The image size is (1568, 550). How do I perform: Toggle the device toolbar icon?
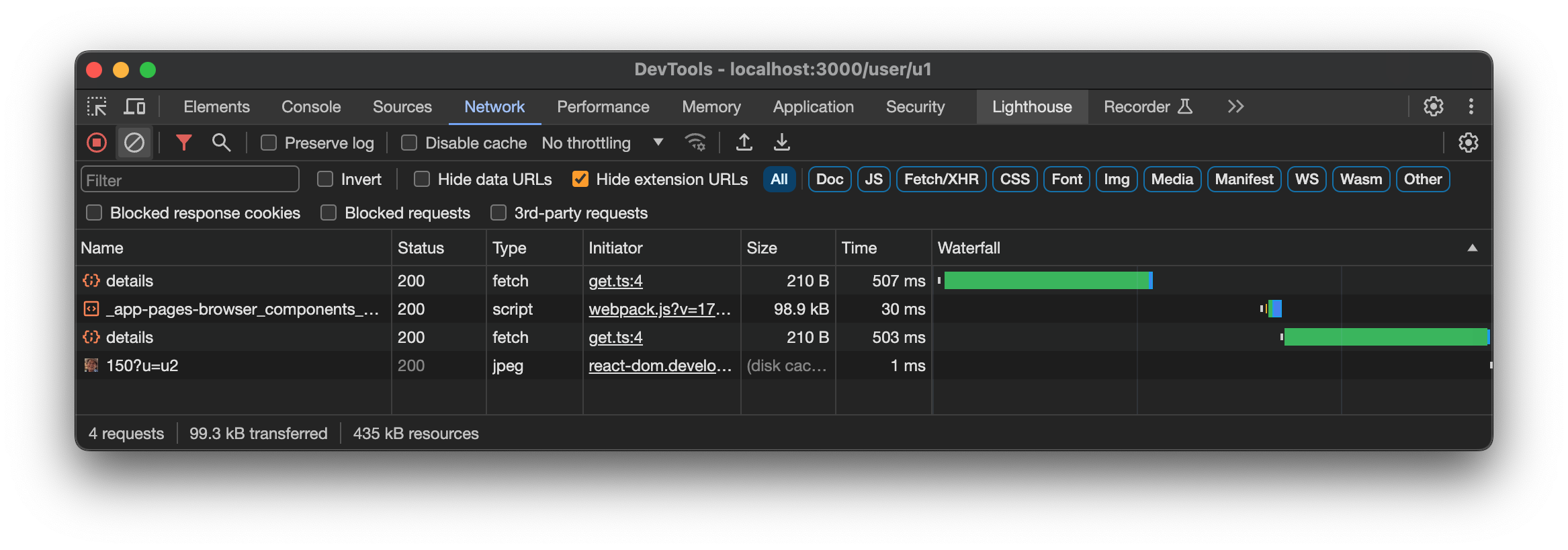click(134, 107)
